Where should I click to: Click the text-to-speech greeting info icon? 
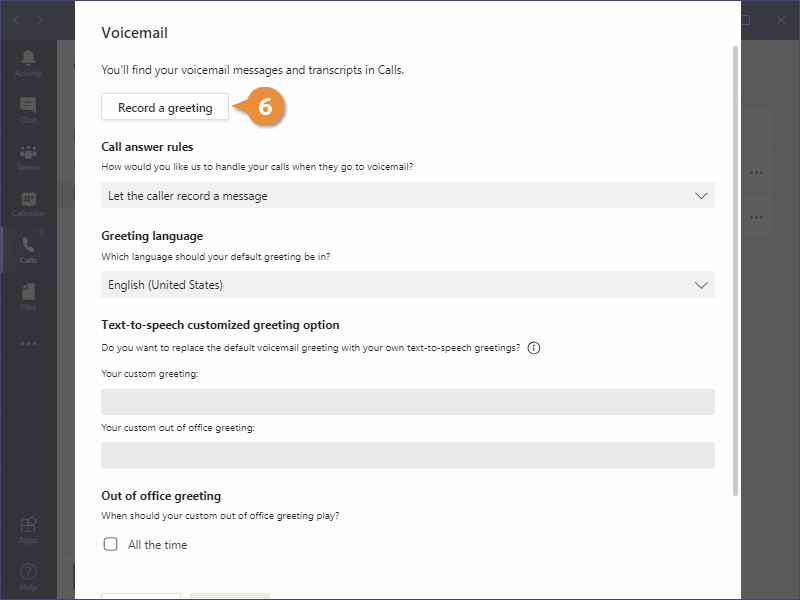[534, 348]
